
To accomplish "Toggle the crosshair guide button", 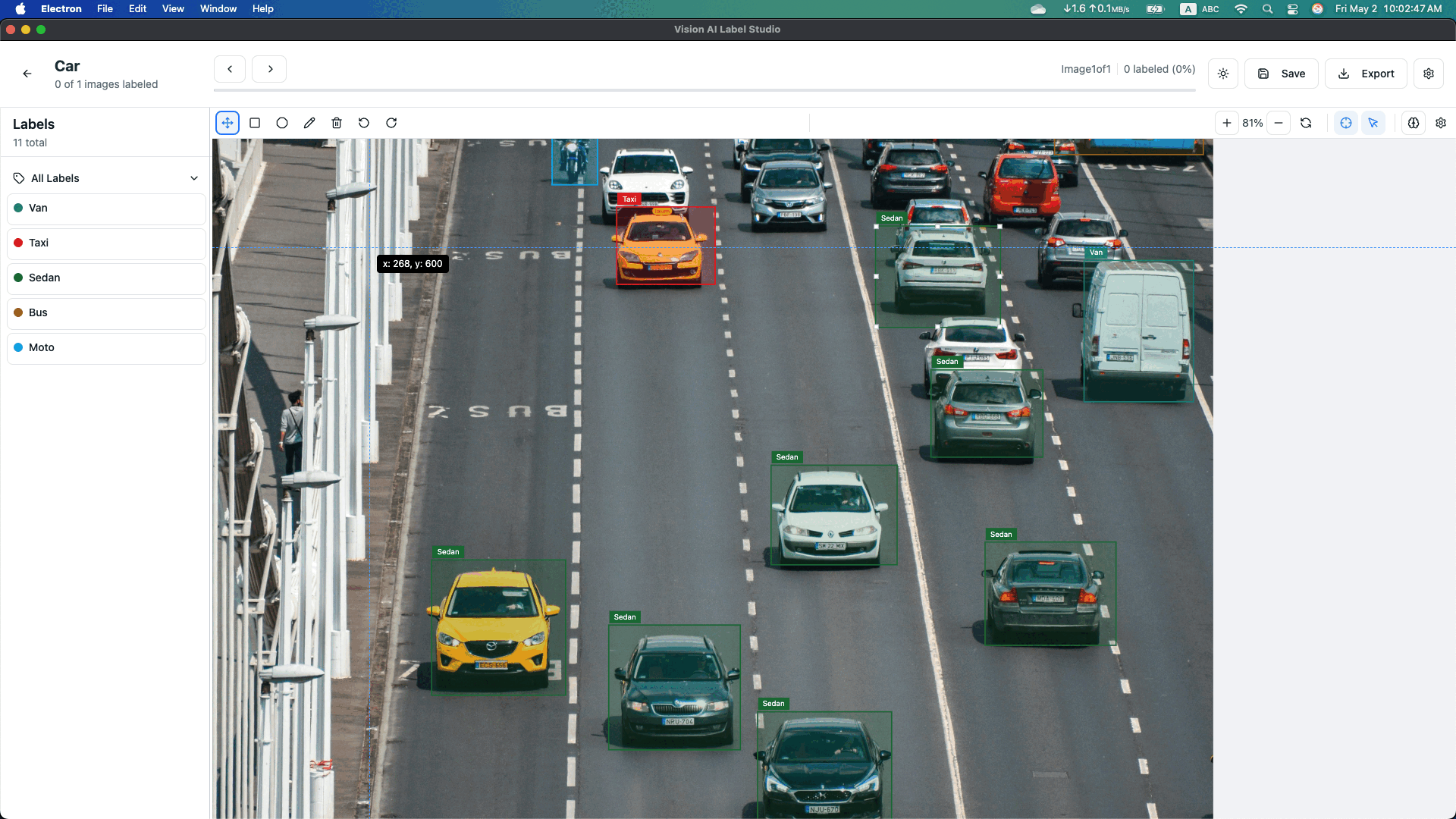I will [1346, 123].
